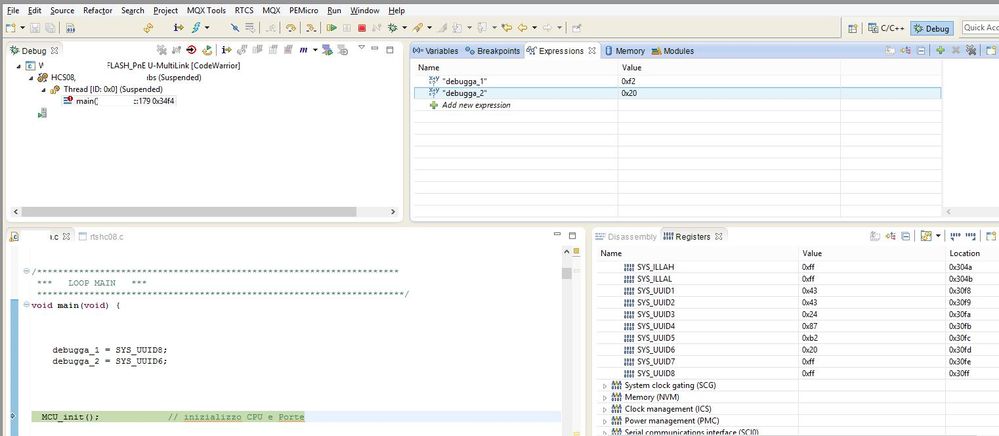Image resolution: width=999 pixels, height=436 pixels.
Task: Switch to the Memory tab
Action: click(x=624, y=51)
